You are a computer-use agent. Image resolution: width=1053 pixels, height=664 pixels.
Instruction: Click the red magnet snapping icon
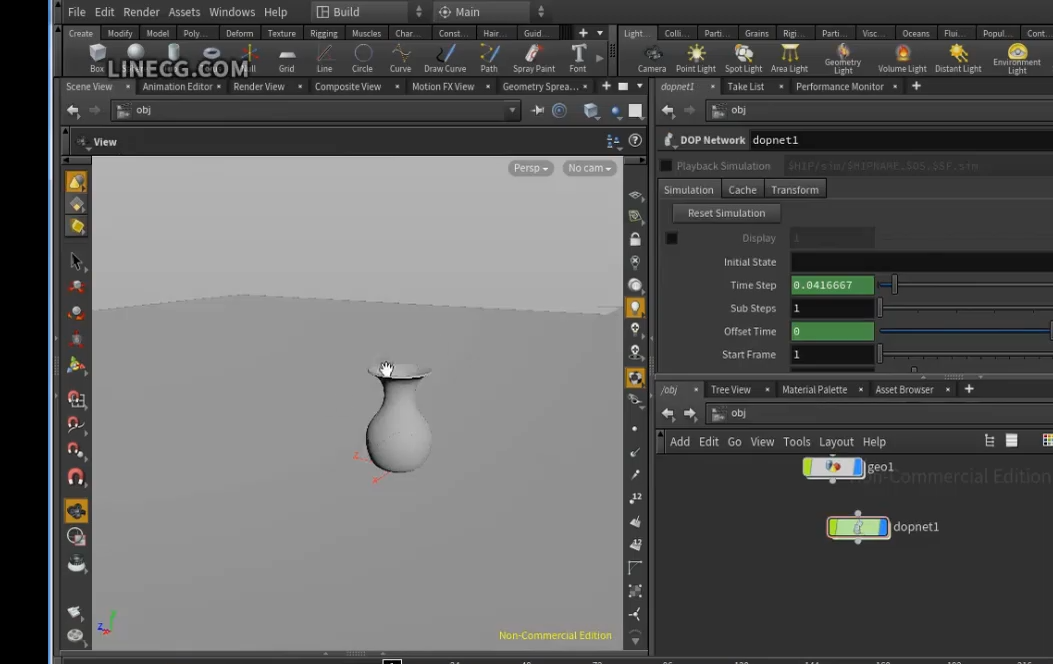[x=76, y=477]
